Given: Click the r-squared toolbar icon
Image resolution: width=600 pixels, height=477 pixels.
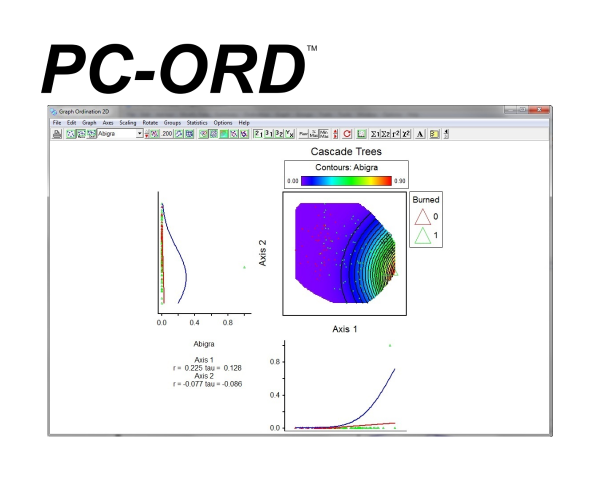Looking at the screenshot, I should [x=396, y=134].
